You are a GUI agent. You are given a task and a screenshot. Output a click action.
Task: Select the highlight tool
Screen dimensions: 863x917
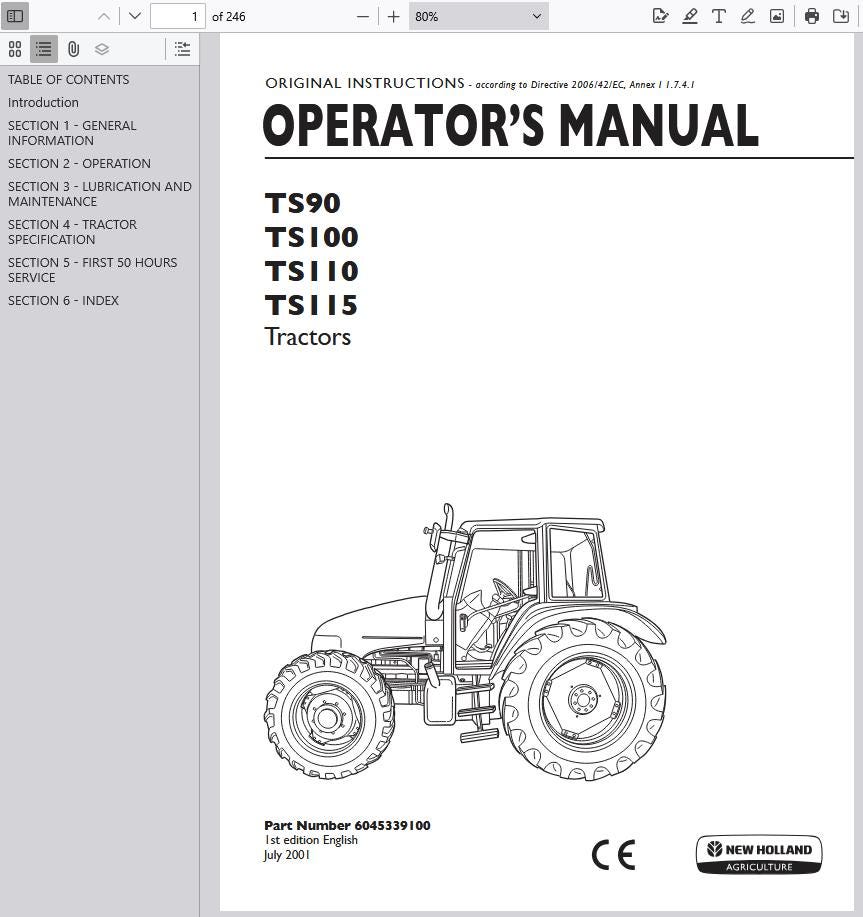tap(690, 16)
